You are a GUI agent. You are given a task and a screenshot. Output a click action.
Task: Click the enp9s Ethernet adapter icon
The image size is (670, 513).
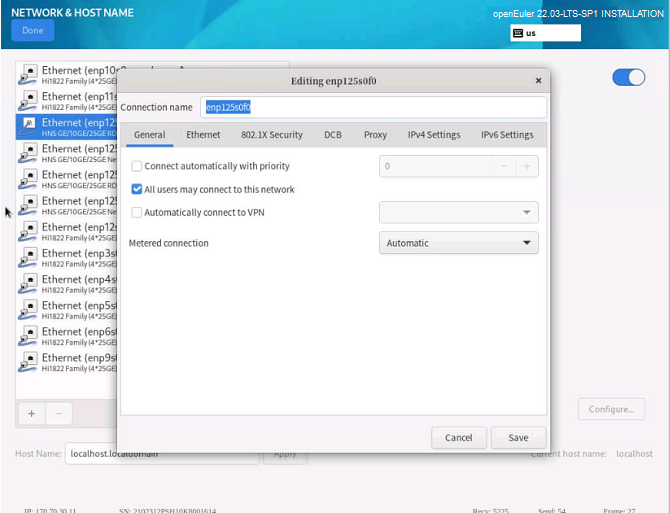tap(29, 362)
